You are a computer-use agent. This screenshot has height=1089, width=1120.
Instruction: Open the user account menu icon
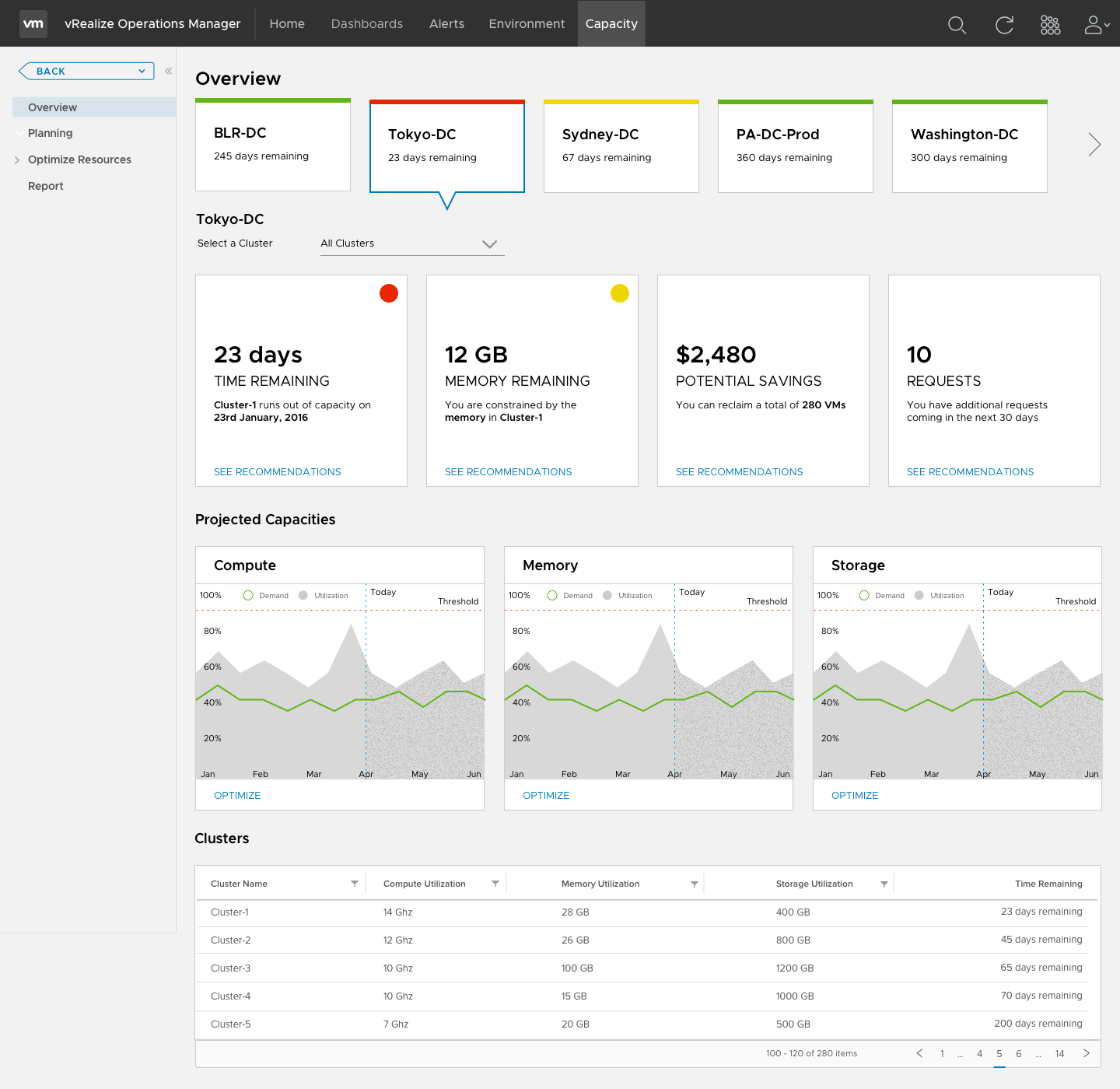click(1097, 25)
